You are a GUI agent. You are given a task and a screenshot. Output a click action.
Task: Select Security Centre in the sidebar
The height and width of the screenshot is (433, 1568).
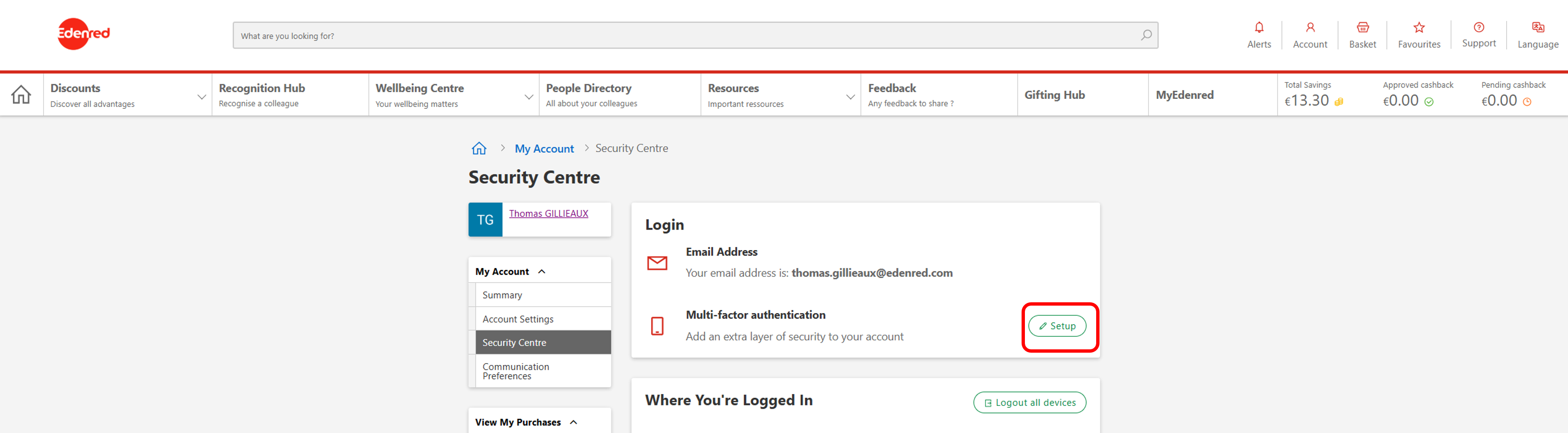(543, 342)
